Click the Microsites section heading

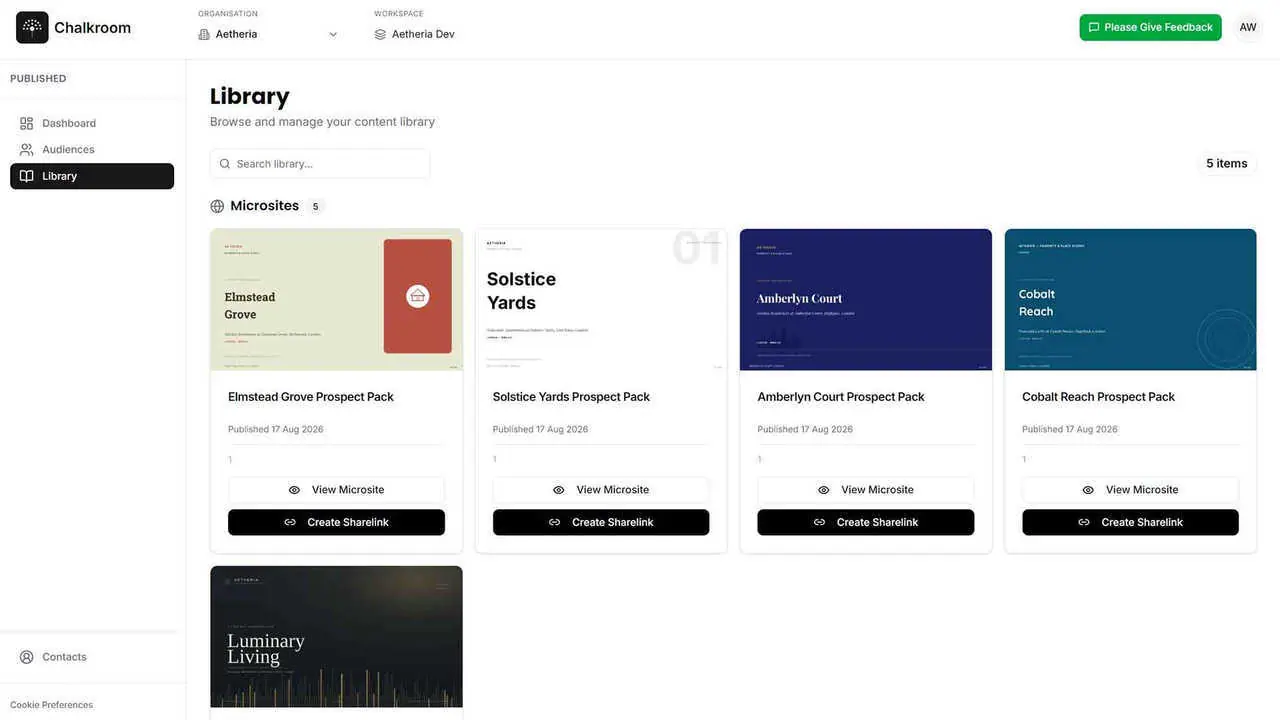point(265,206)
